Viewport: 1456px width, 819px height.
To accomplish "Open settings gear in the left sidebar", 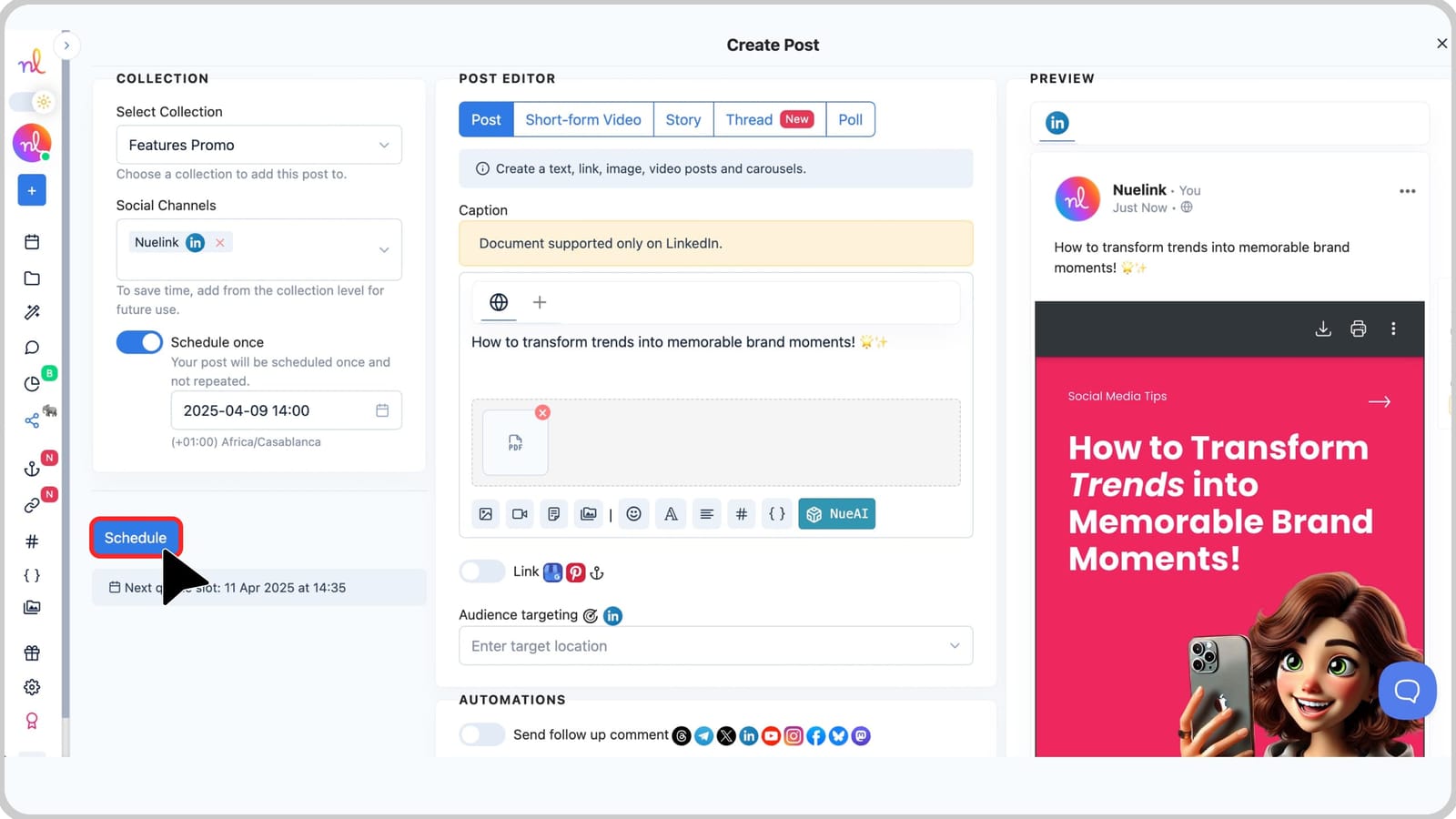I will point(32,687).
